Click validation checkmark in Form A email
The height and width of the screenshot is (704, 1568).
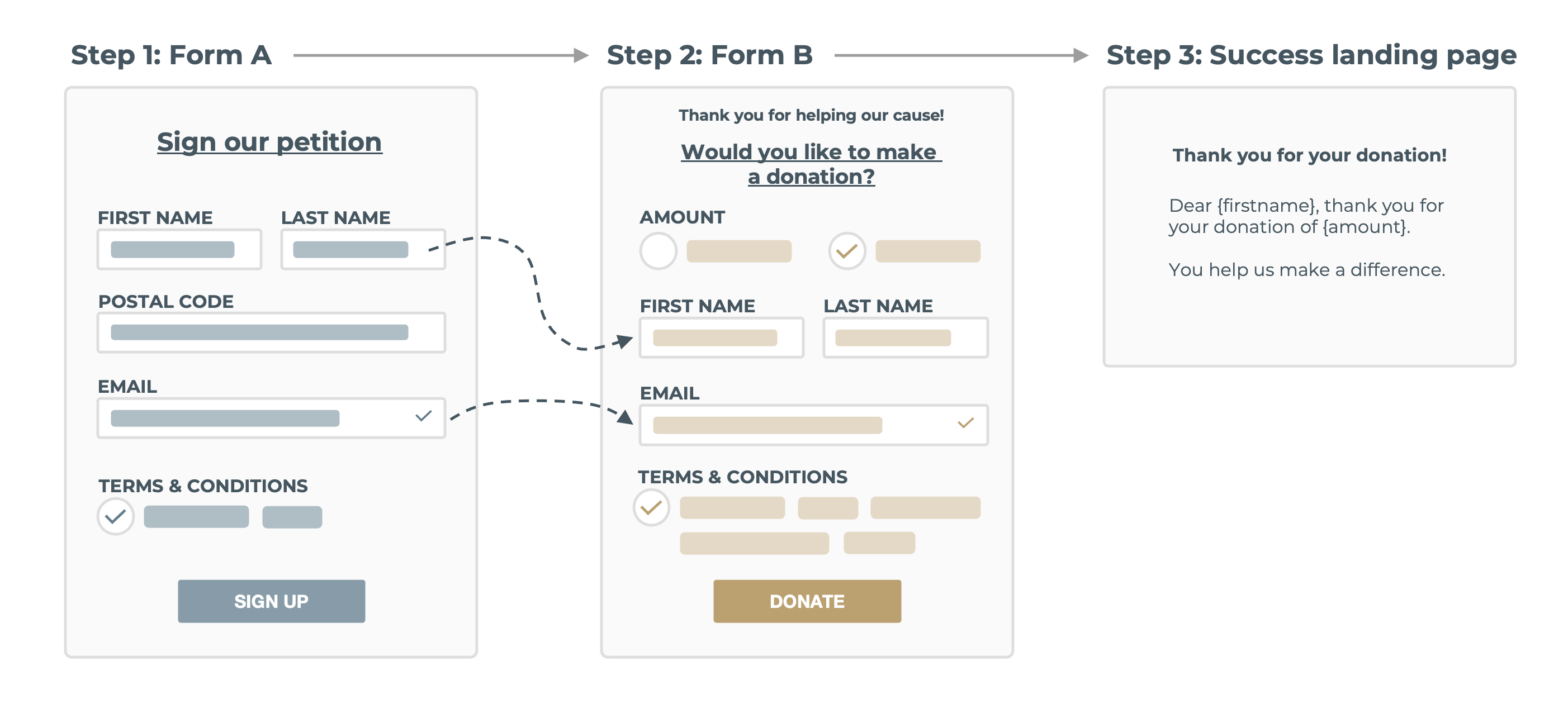[x=424, y=416]
